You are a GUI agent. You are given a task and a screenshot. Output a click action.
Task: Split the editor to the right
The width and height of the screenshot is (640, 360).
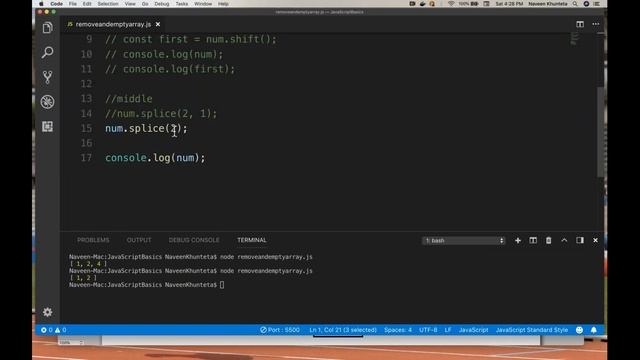pyautogui.click(x=580, y=24)
